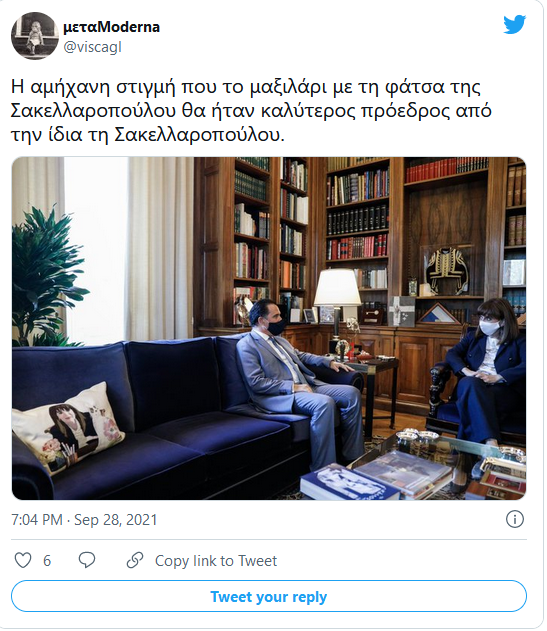Open the 7:04 PM timestamp link

click(37, 520)
